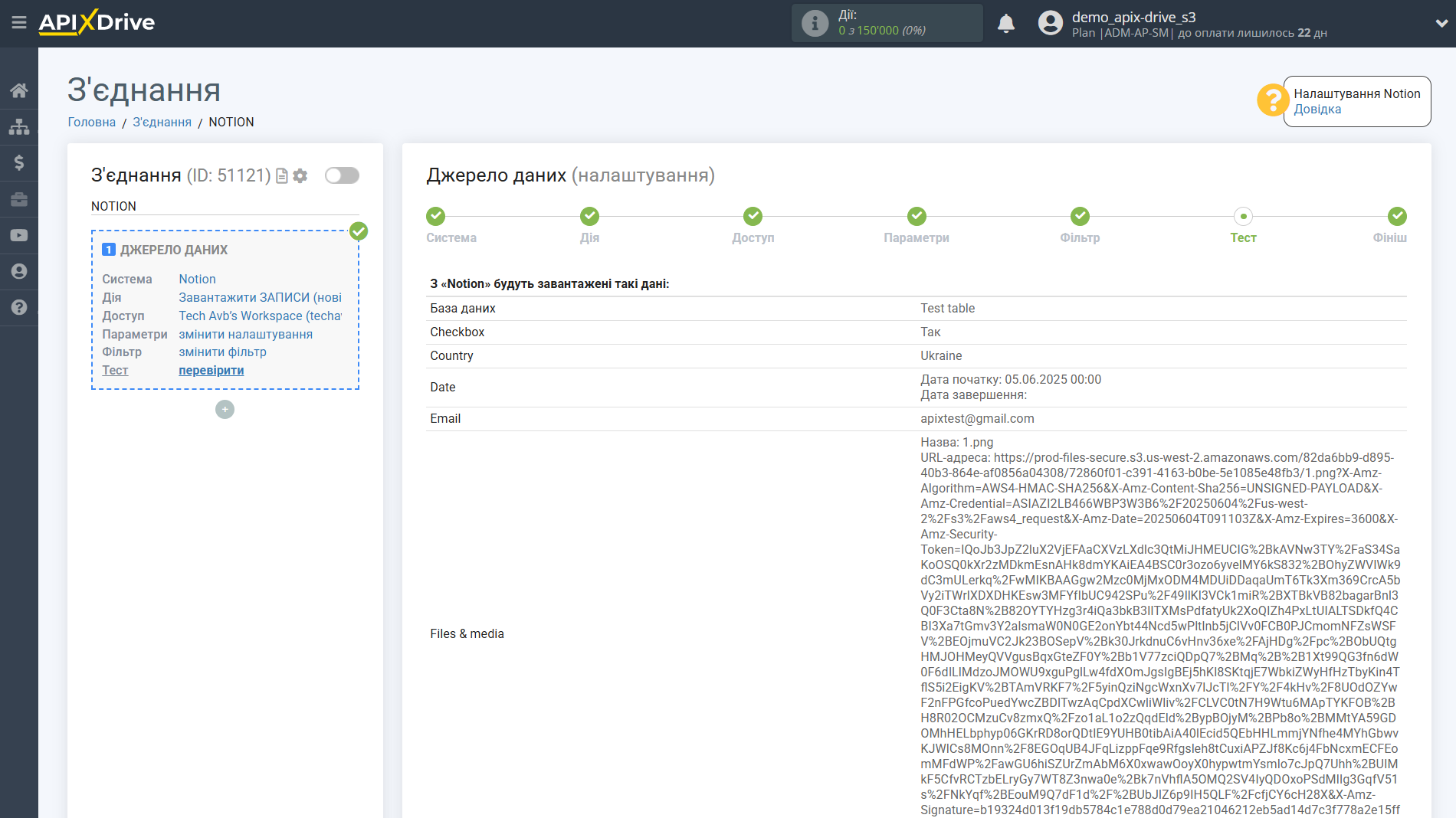Viewport: 1456px width, 818px height.
Task: Open notifications bell
Action: coord(1006,24)
